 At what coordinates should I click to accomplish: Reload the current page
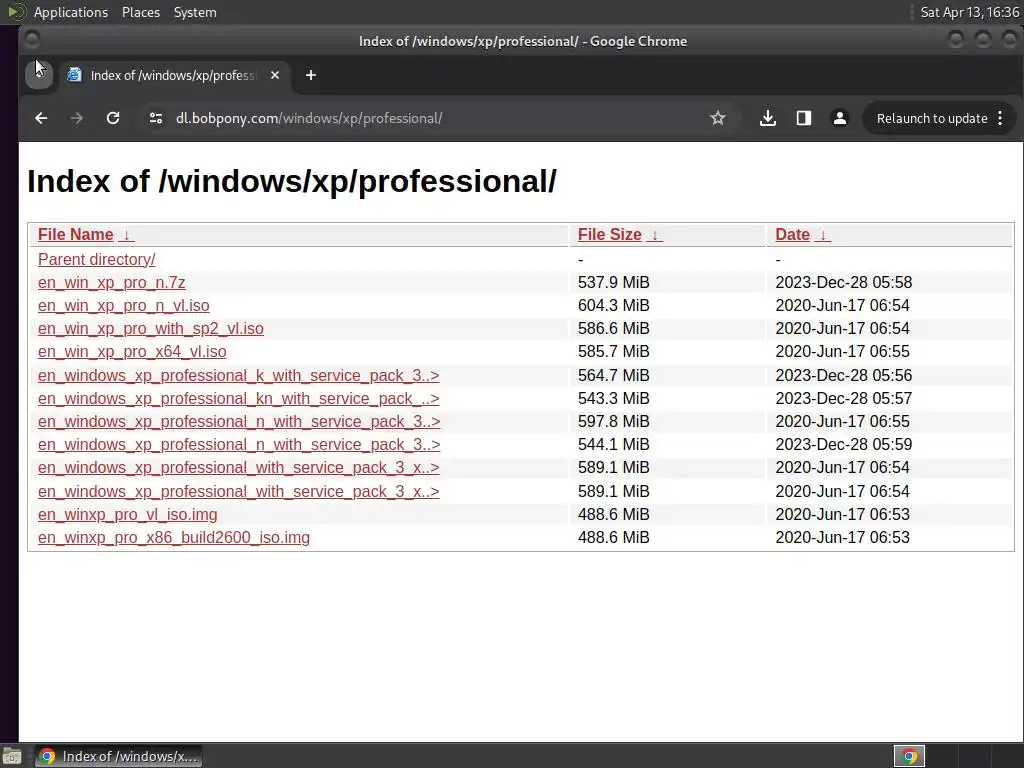[x=113, y=118]
